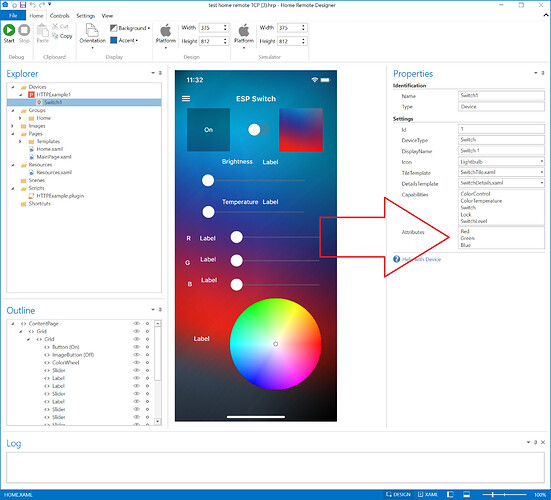Toggle visibility eye for ColorWheel in Outline
551x500 pixels.
point(136,362)
